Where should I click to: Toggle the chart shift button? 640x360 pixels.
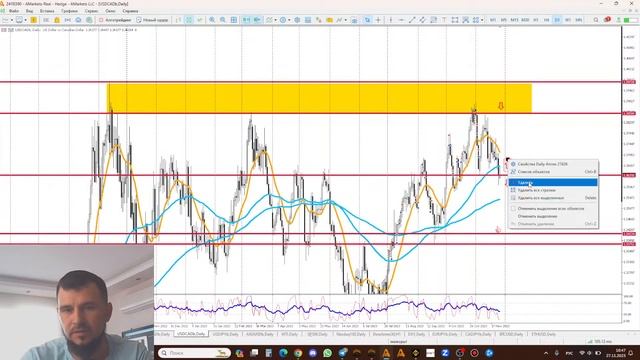tap(257, 20)
